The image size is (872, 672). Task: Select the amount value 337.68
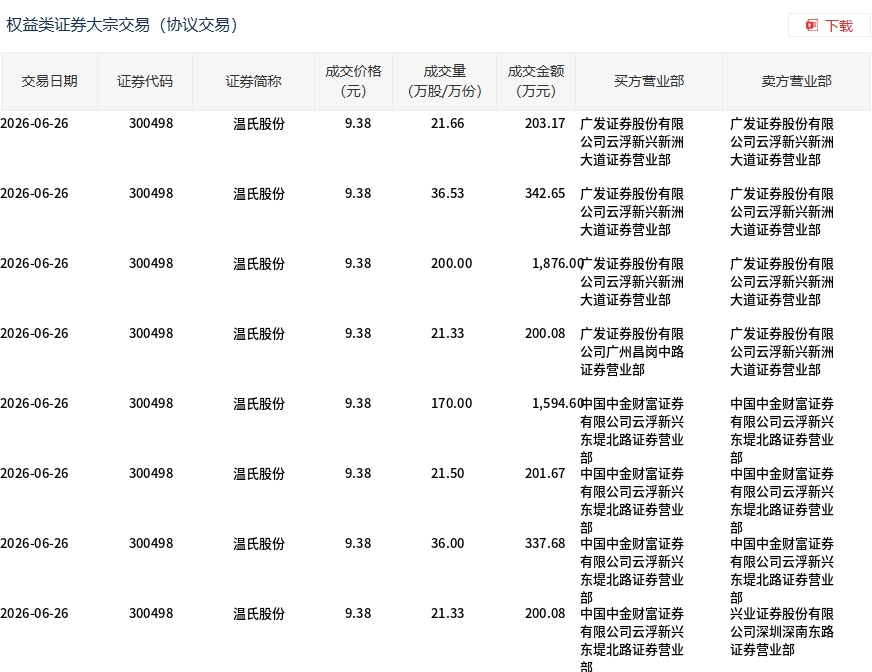(544, 543)
